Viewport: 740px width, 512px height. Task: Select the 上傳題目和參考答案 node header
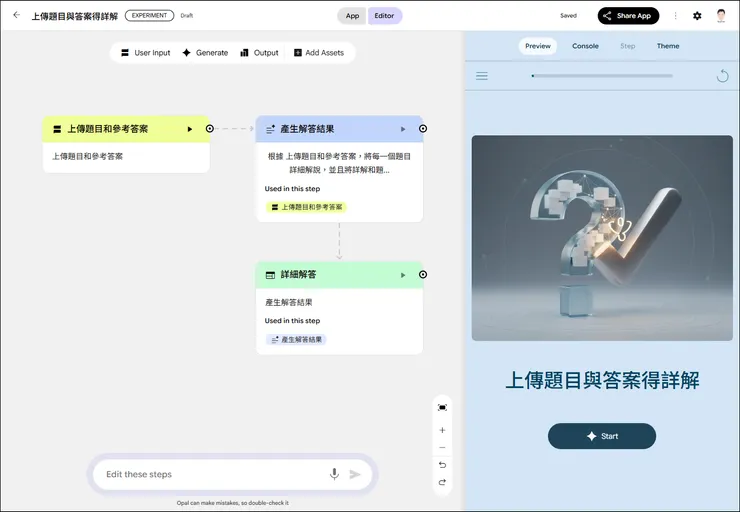point(126,129)
